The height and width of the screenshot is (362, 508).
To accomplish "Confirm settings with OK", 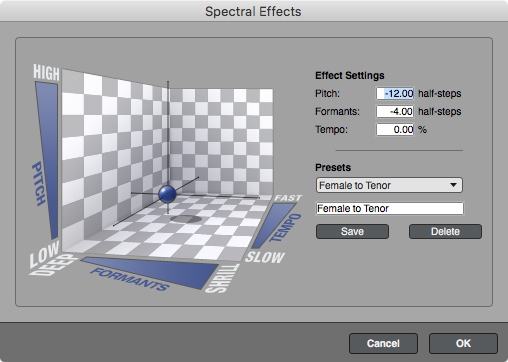I will coord(463,343).
